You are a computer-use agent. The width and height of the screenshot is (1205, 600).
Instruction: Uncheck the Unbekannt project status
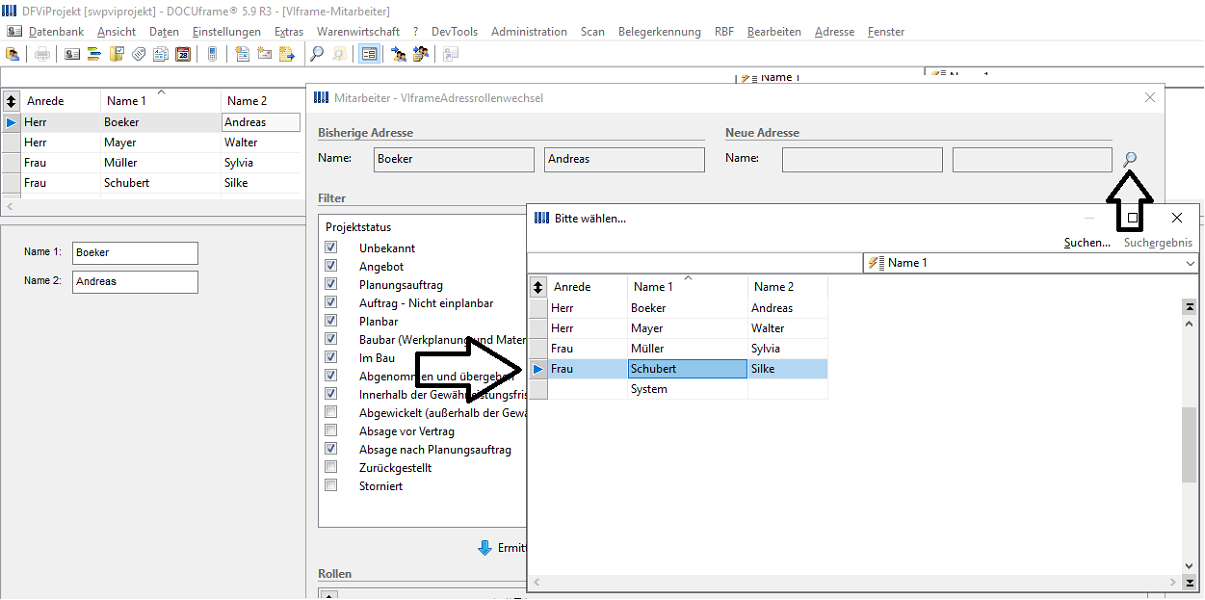tap(331, 248)
